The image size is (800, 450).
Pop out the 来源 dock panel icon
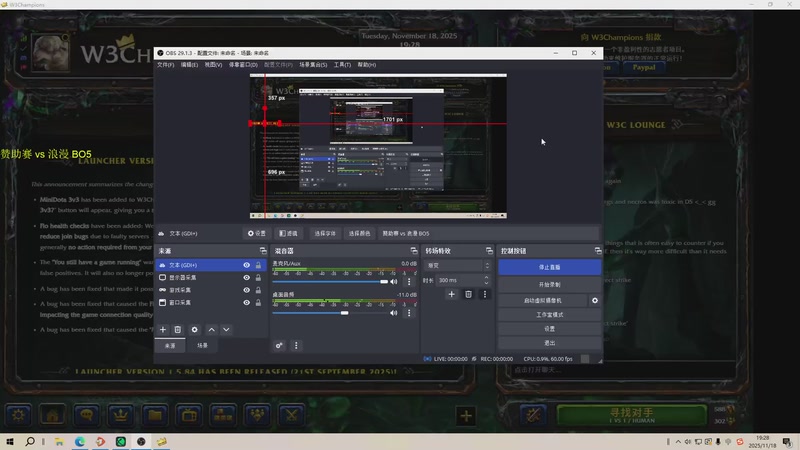click(263, 251)
